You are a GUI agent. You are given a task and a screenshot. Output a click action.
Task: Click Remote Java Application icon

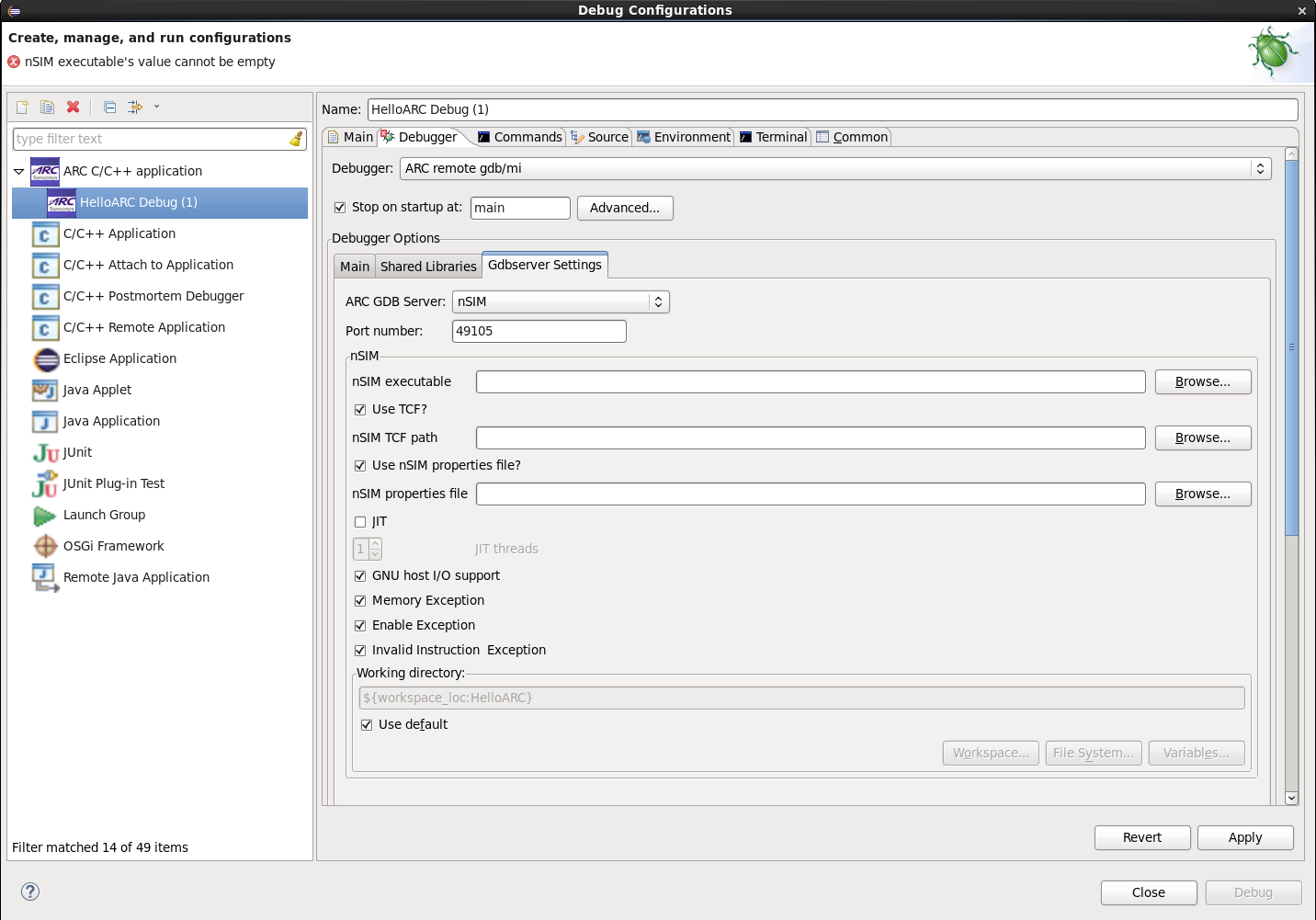coord(45,577)
